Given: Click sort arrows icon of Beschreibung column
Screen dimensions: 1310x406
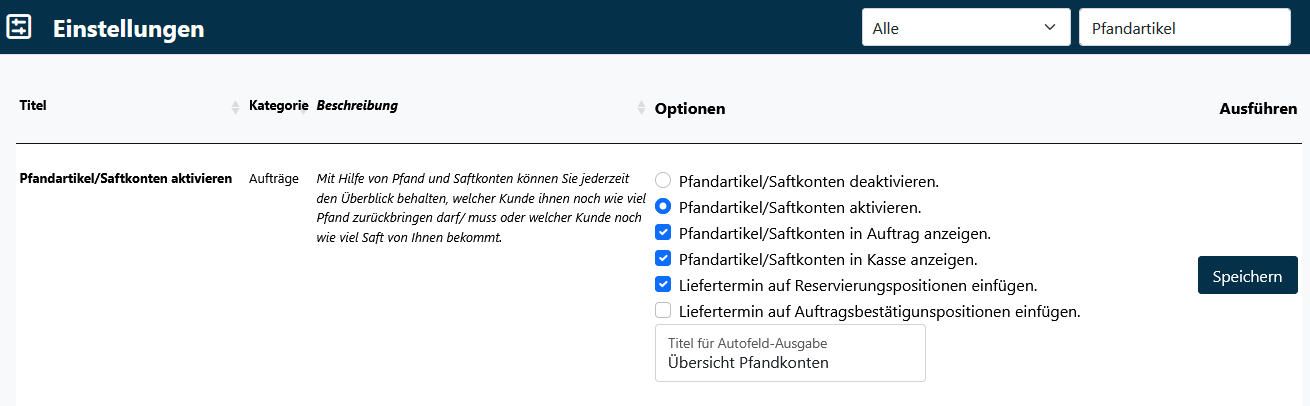Looking at the screenshot, I should [x=641, y=107].
